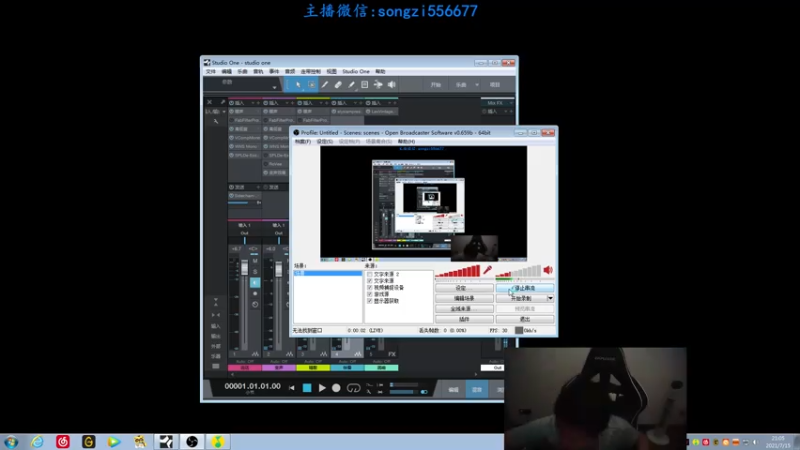Click the 00001.01.01.00 time display
Screen dimensions: 800x450
coord(253,386)
